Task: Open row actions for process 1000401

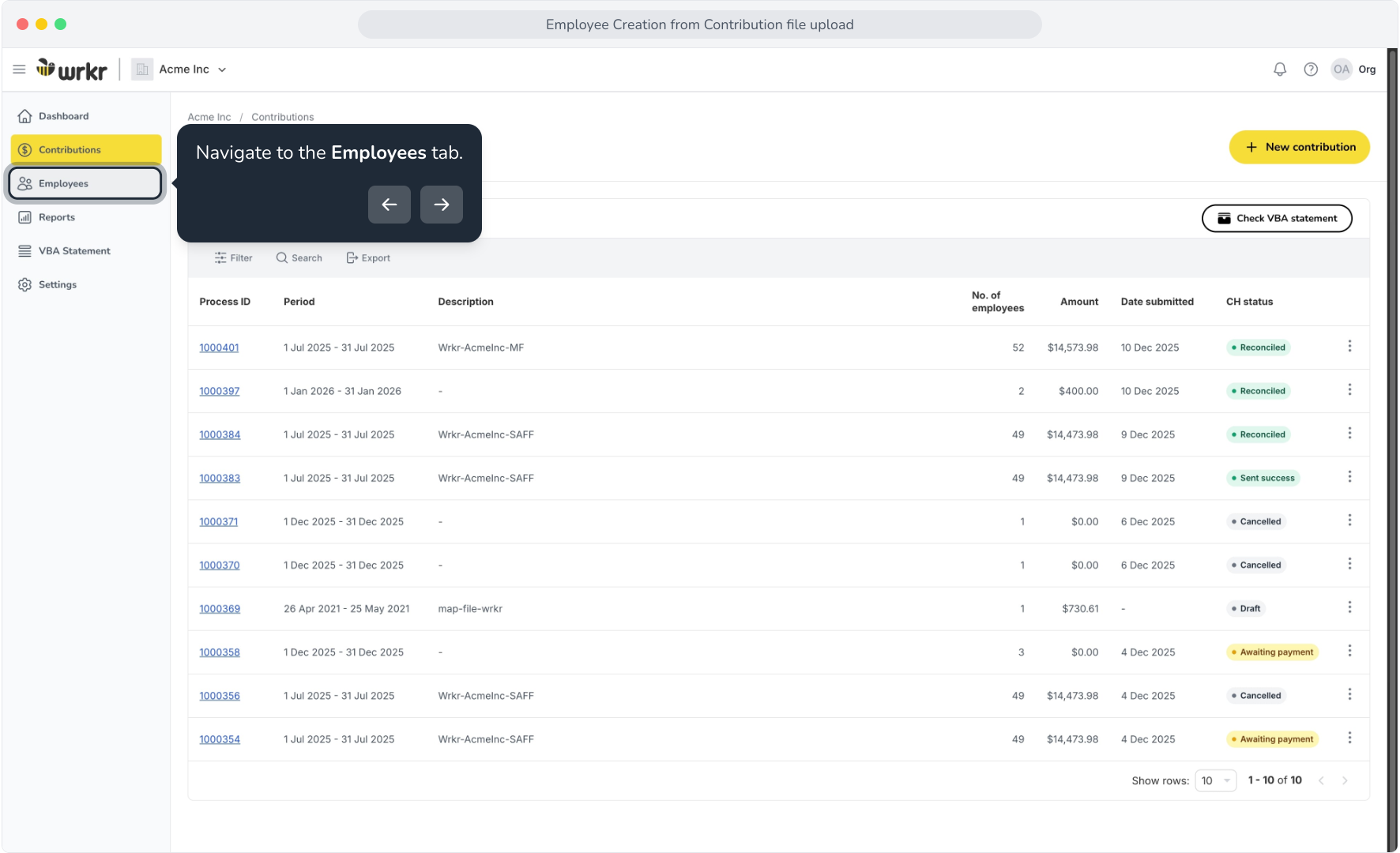Action: tap(1349, 346)
